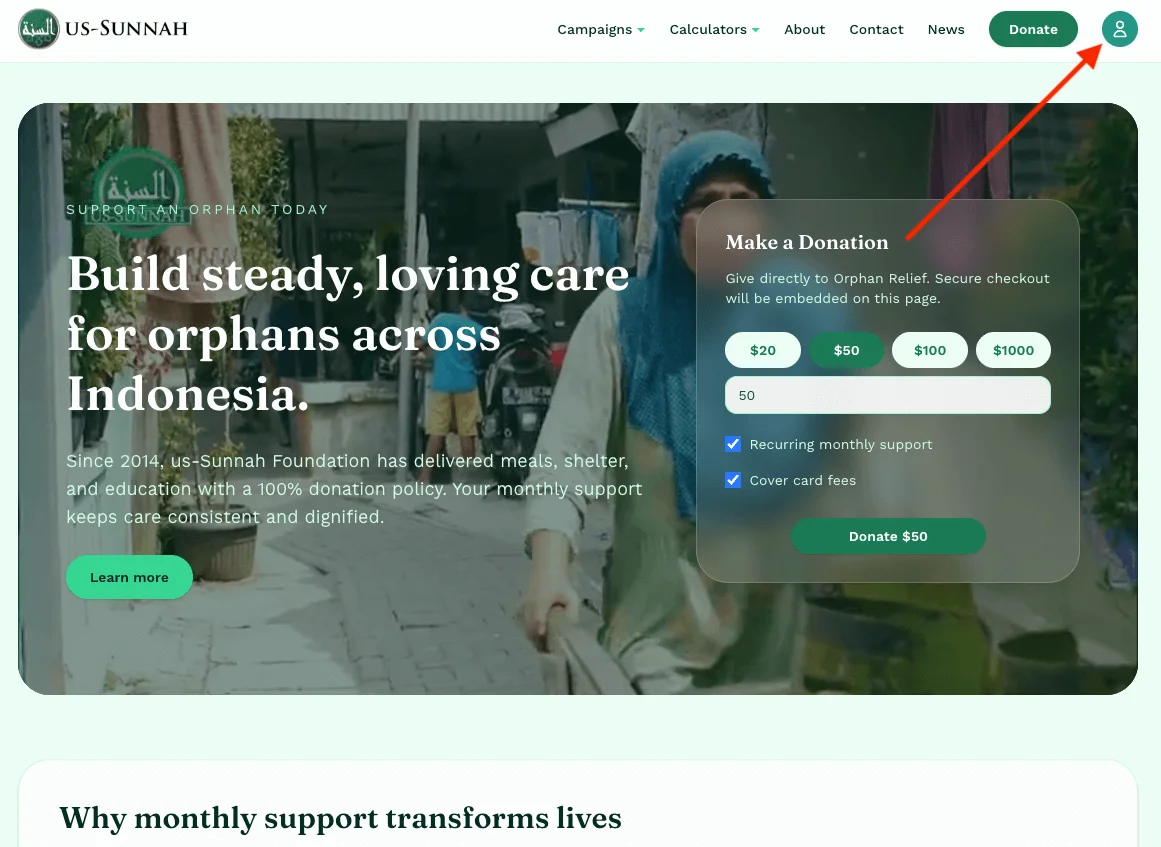Screen dimensions: 1161x847
Task: Select the $50 donation amount
Action: coord(846,350)
